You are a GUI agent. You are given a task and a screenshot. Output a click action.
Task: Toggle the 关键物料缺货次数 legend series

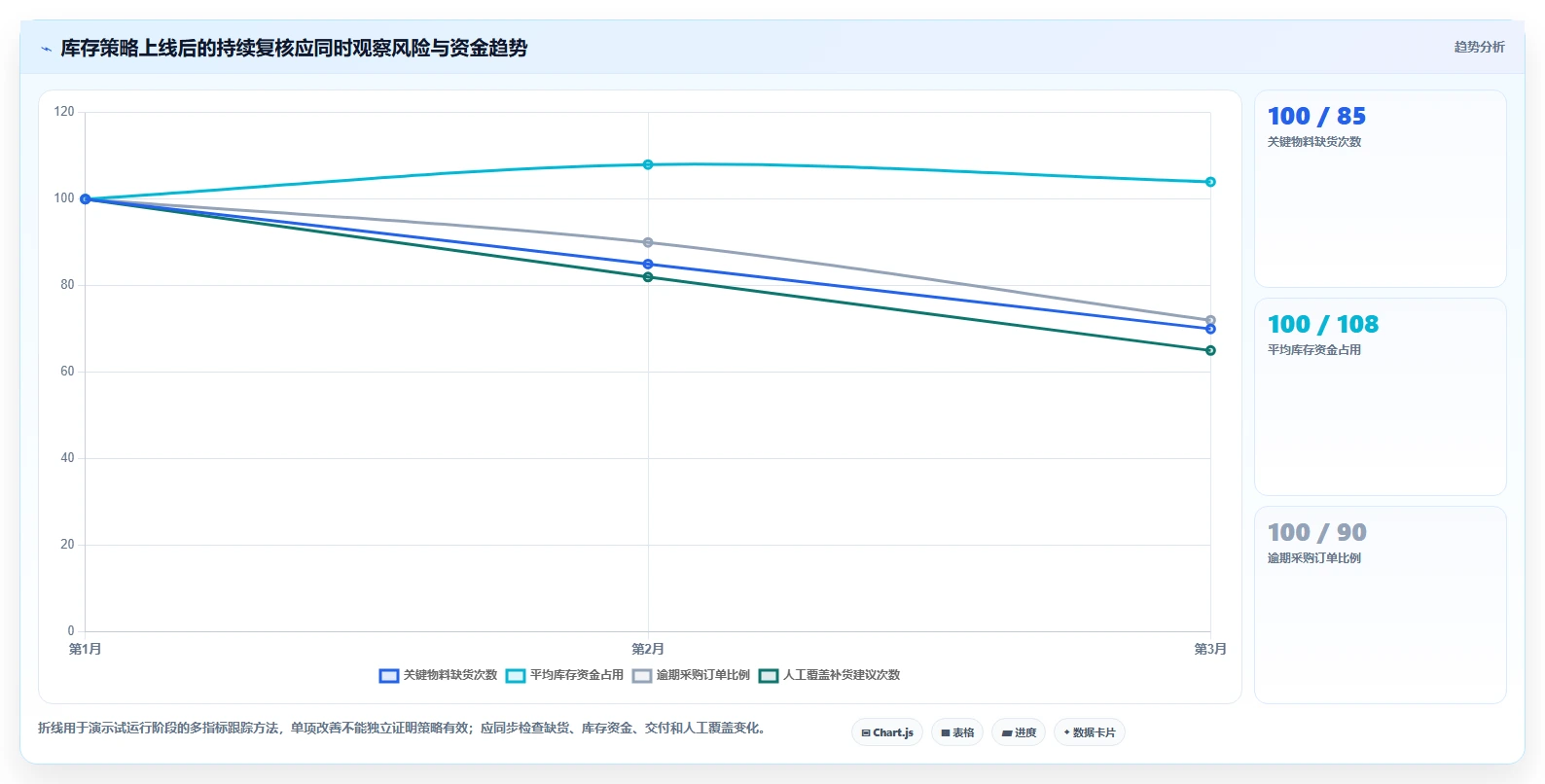click(x=438, y=675)
